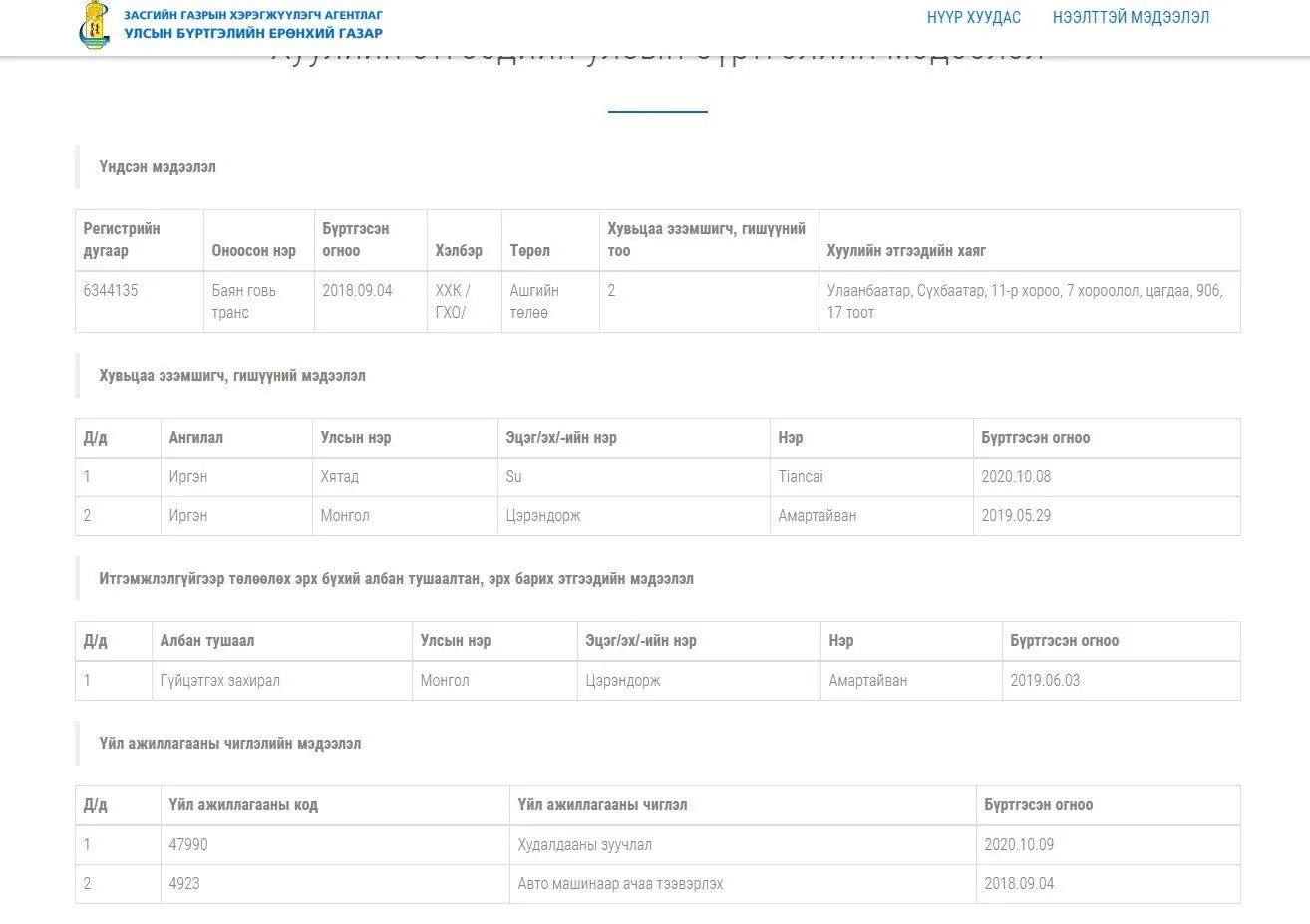
Task: Click the date 2019.06.03
Action: click(1045, 680)
